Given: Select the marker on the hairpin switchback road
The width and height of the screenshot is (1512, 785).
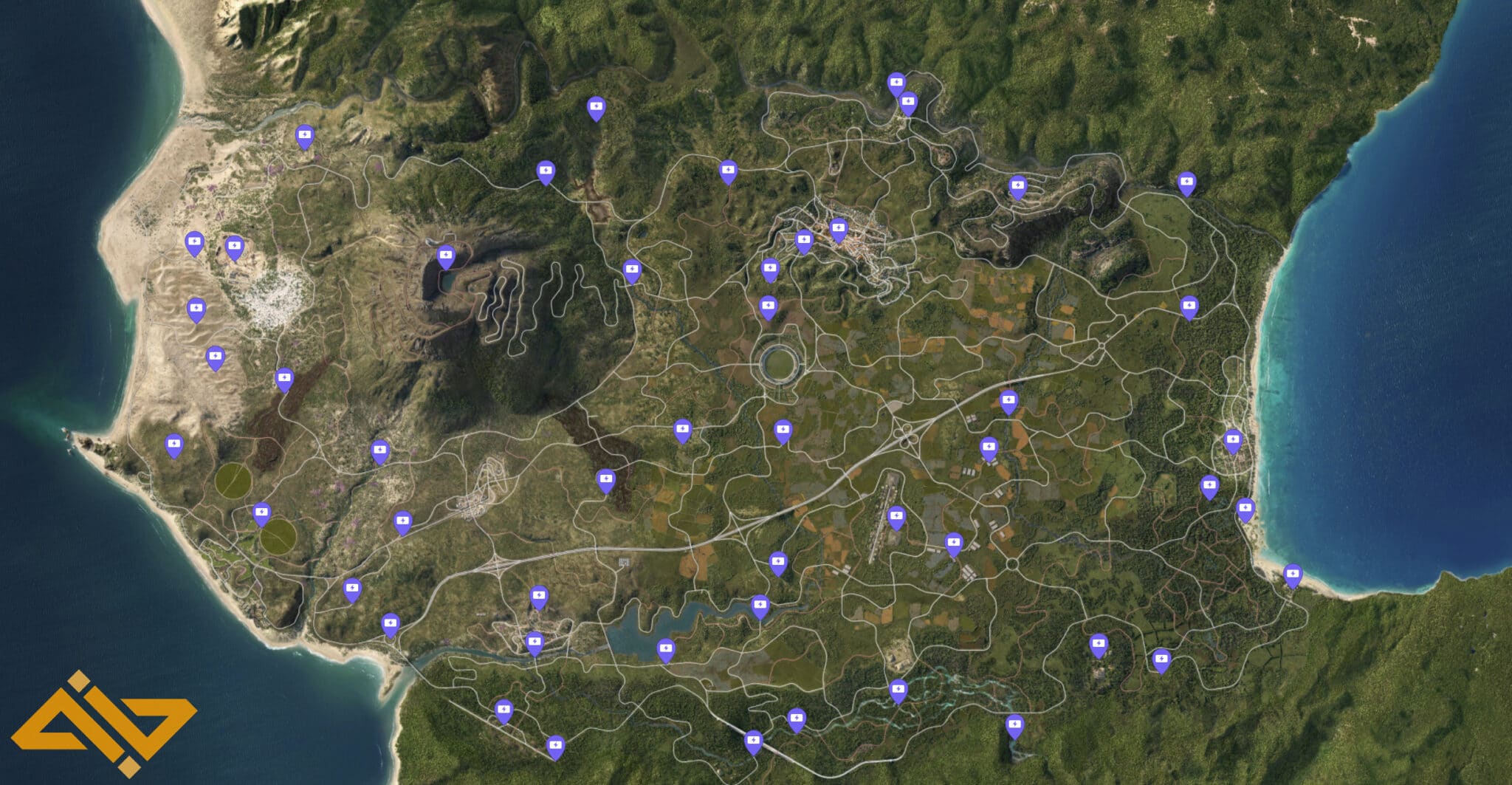Looking at the screenshot, I should click(x=1018, y=188).
